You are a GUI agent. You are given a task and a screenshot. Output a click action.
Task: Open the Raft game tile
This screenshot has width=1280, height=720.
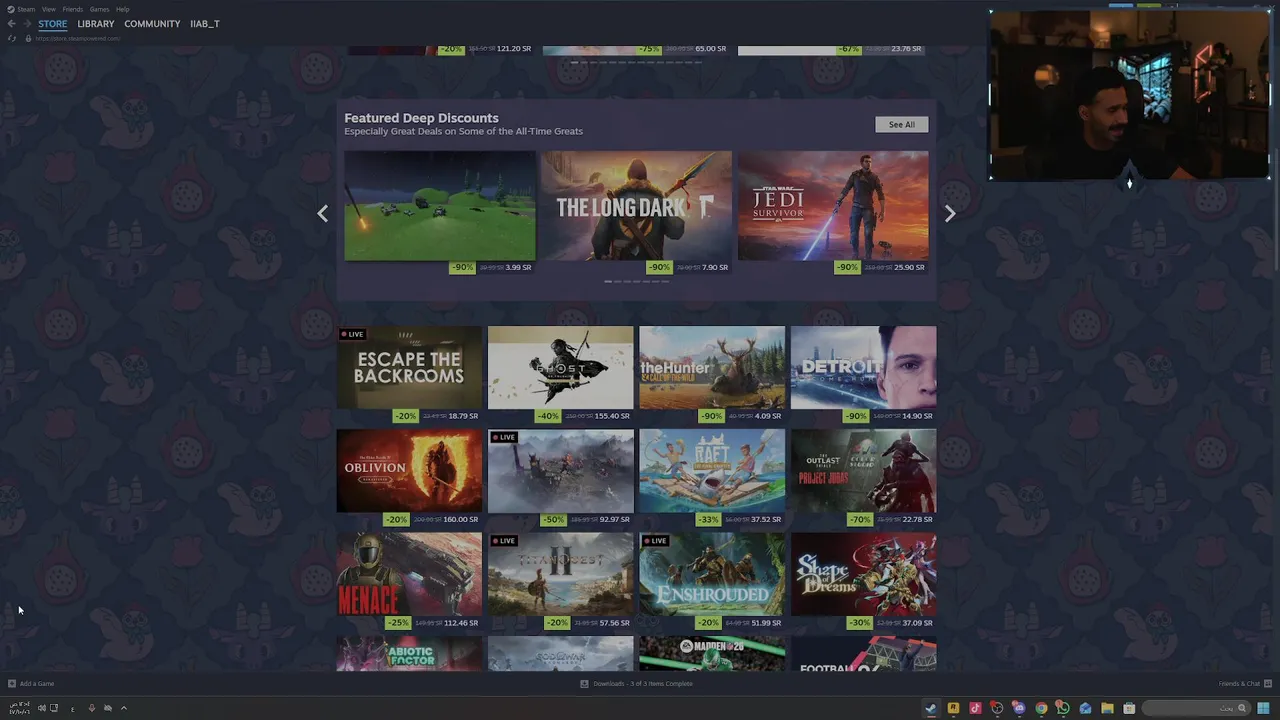712,471
